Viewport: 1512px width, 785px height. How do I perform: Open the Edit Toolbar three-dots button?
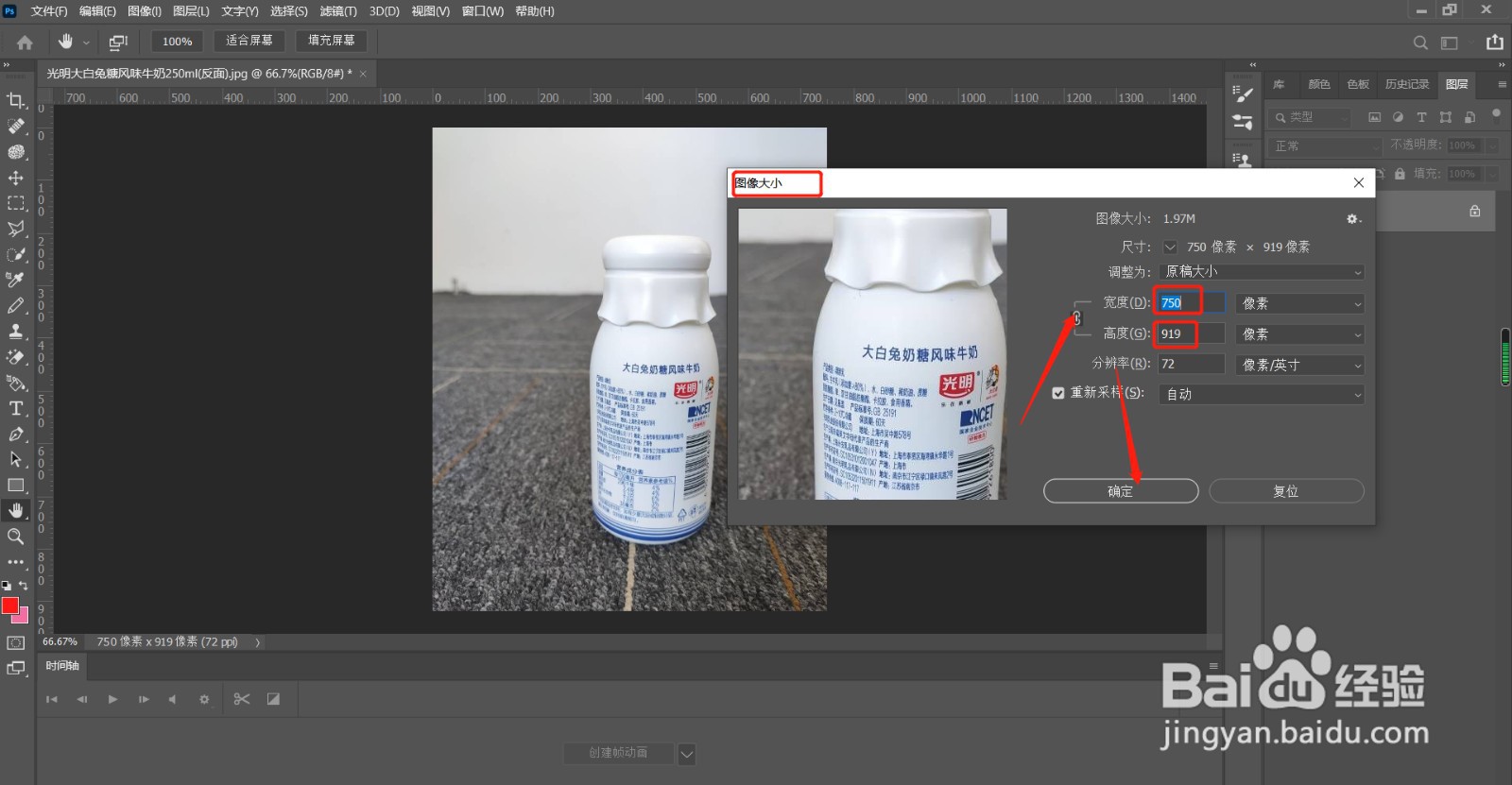click(x=16, y=561)
